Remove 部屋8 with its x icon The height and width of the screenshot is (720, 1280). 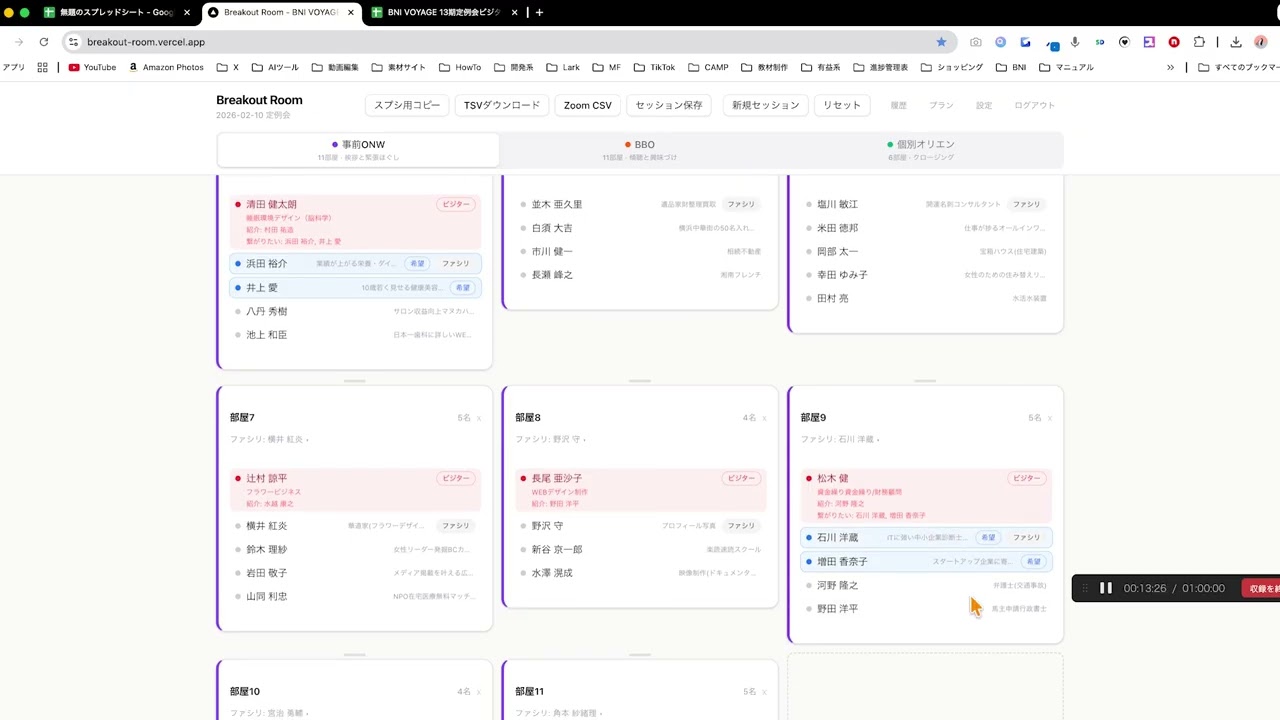(764, 418)
